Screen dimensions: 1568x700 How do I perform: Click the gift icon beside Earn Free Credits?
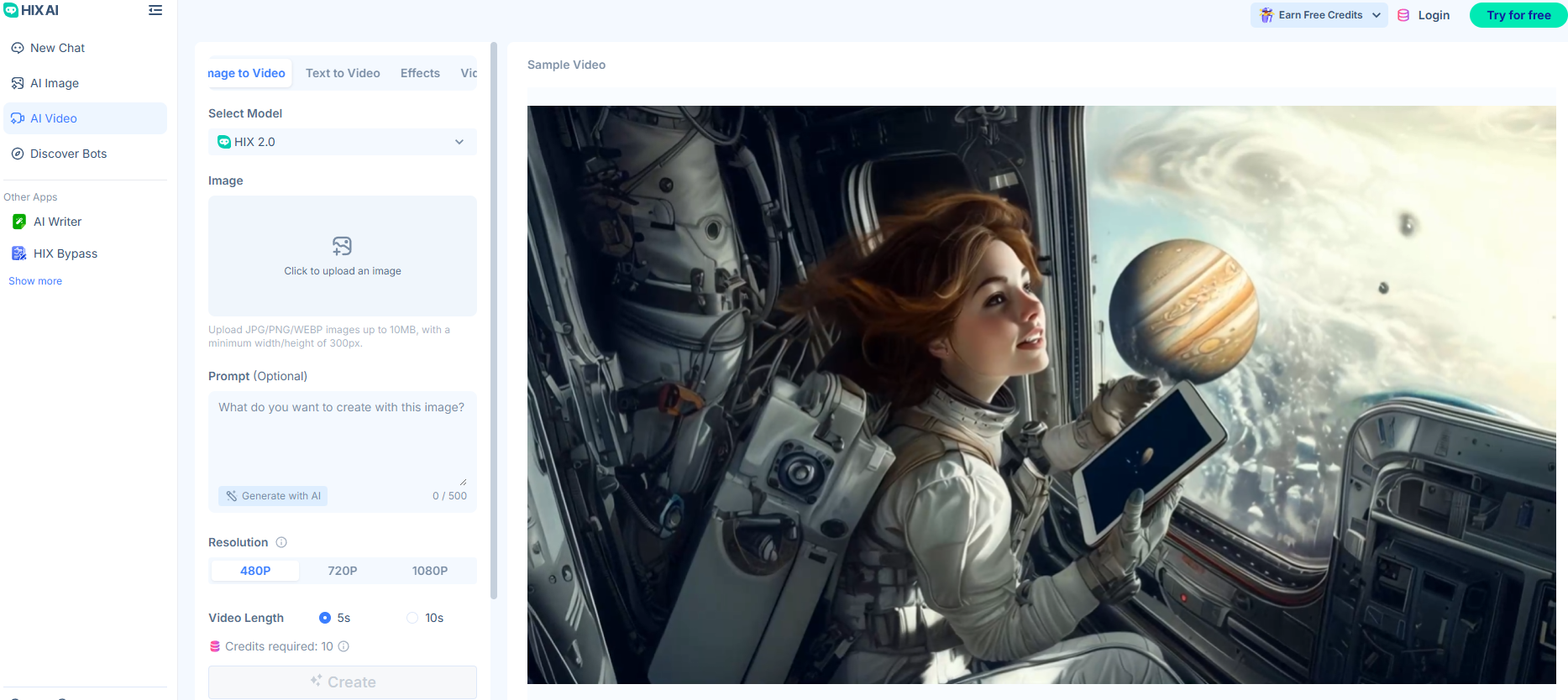tap(1266, 15)
